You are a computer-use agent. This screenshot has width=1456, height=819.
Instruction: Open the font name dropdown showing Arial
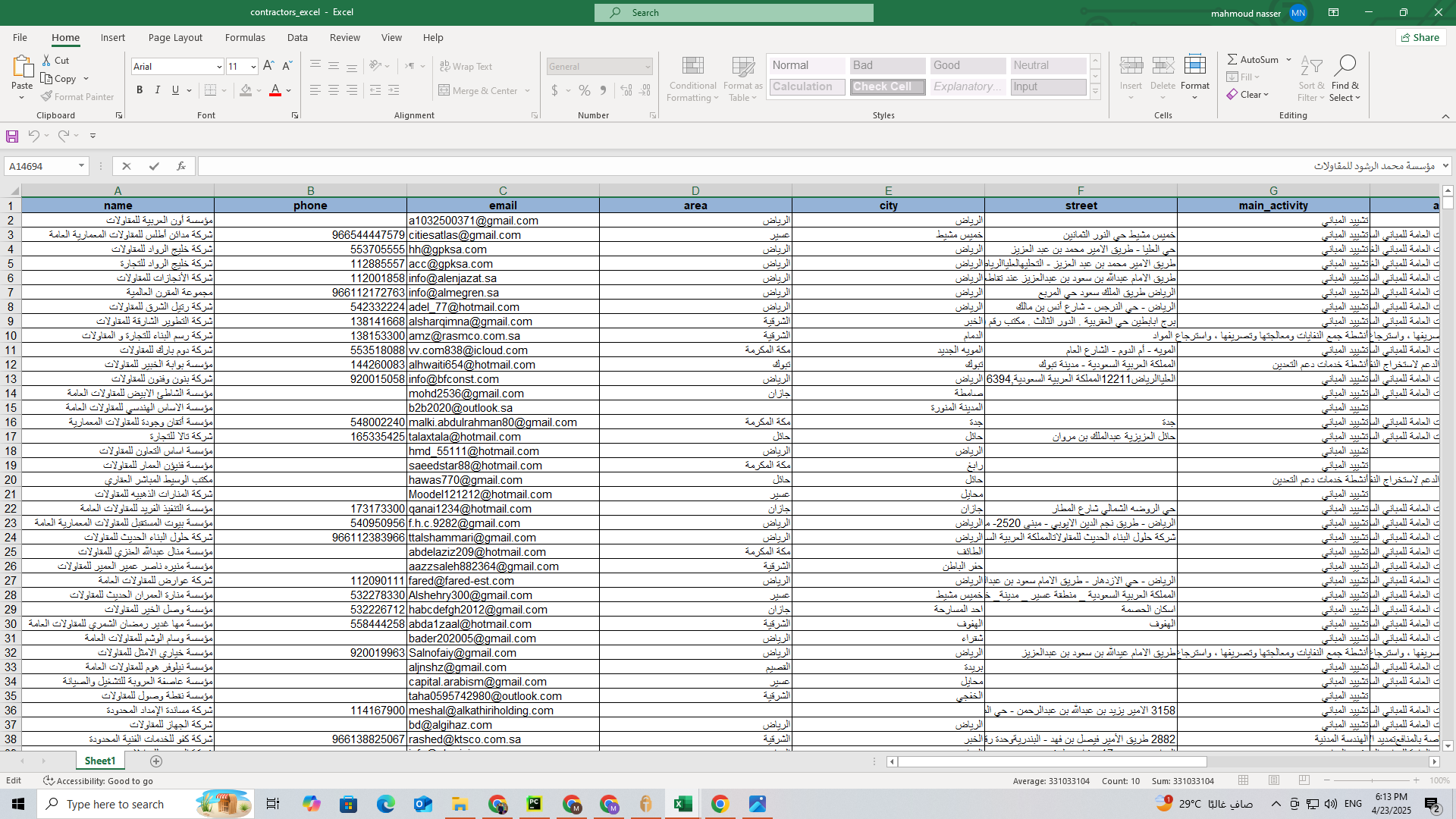tap(219, 67)
